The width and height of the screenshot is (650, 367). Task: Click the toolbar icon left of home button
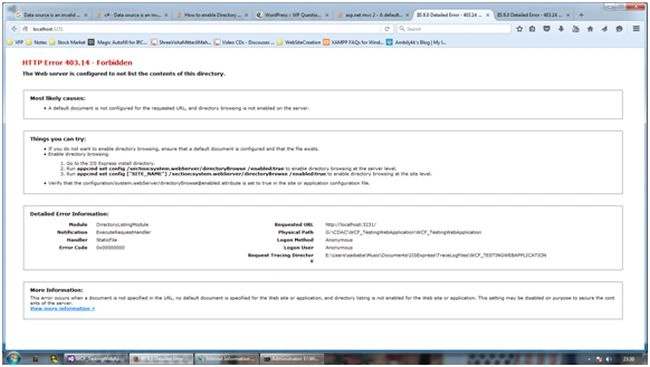[576, 29]
